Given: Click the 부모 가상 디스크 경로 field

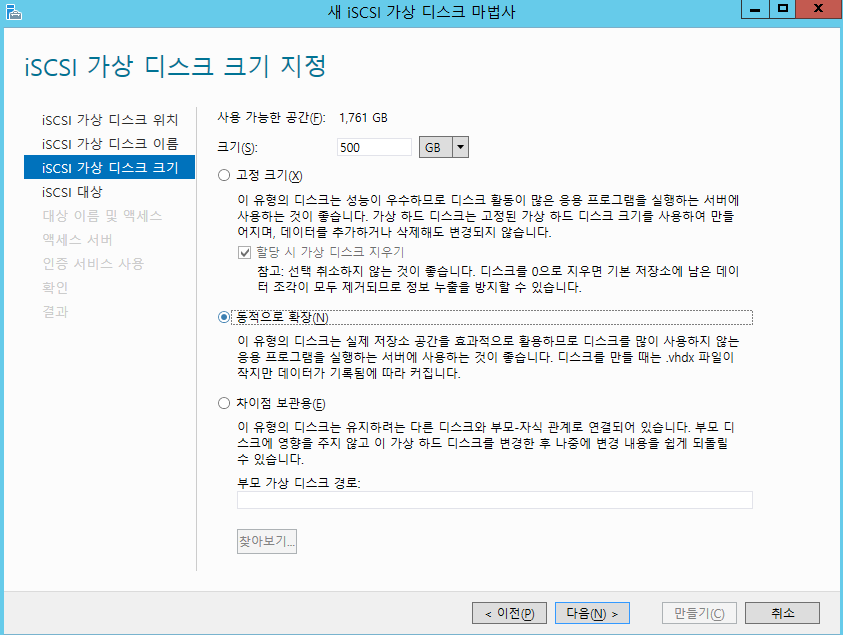Looking at the screenshot, I should coord(494,501).
